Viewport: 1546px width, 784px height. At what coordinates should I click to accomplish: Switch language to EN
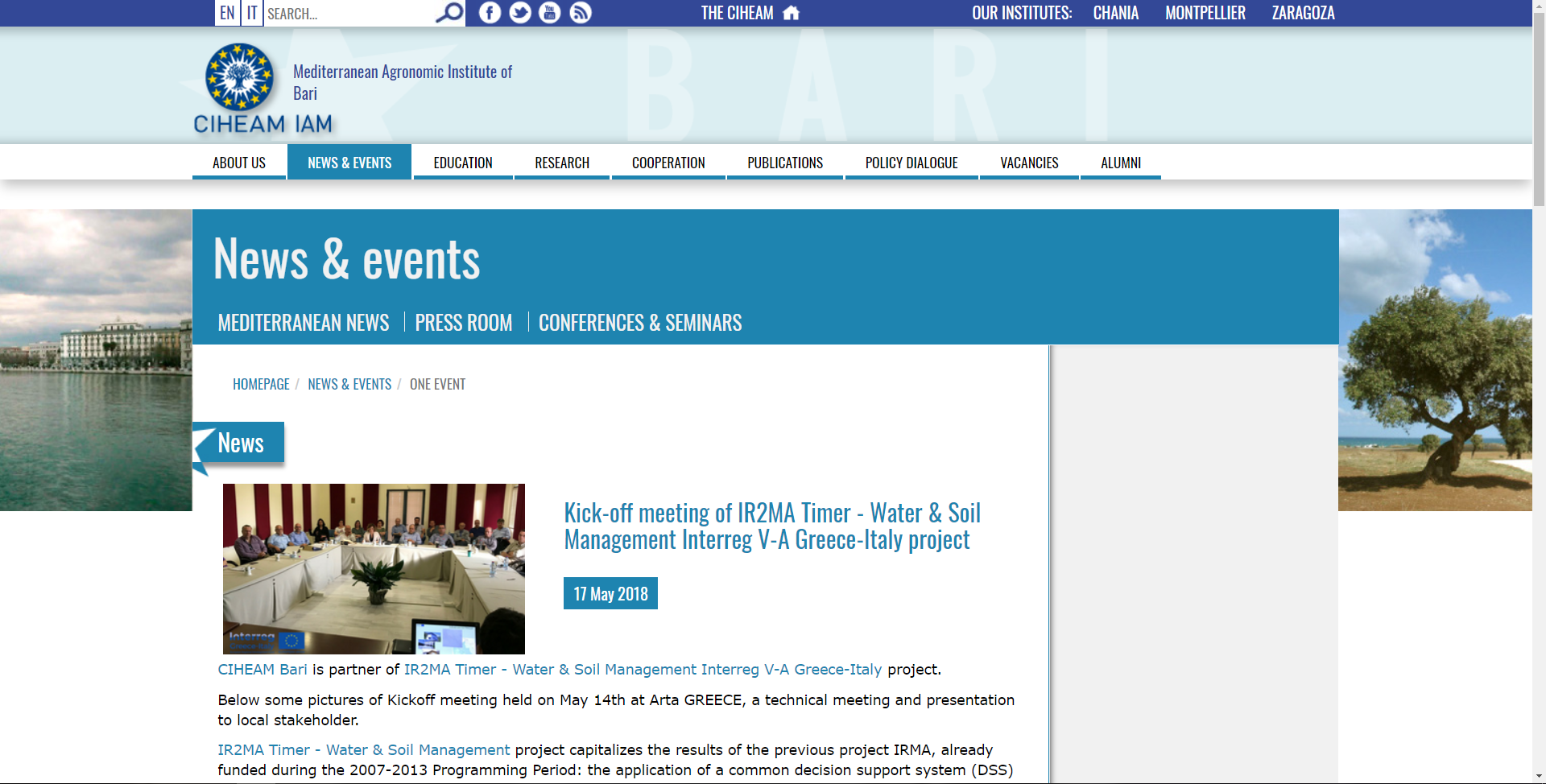[x=227, y=13]
